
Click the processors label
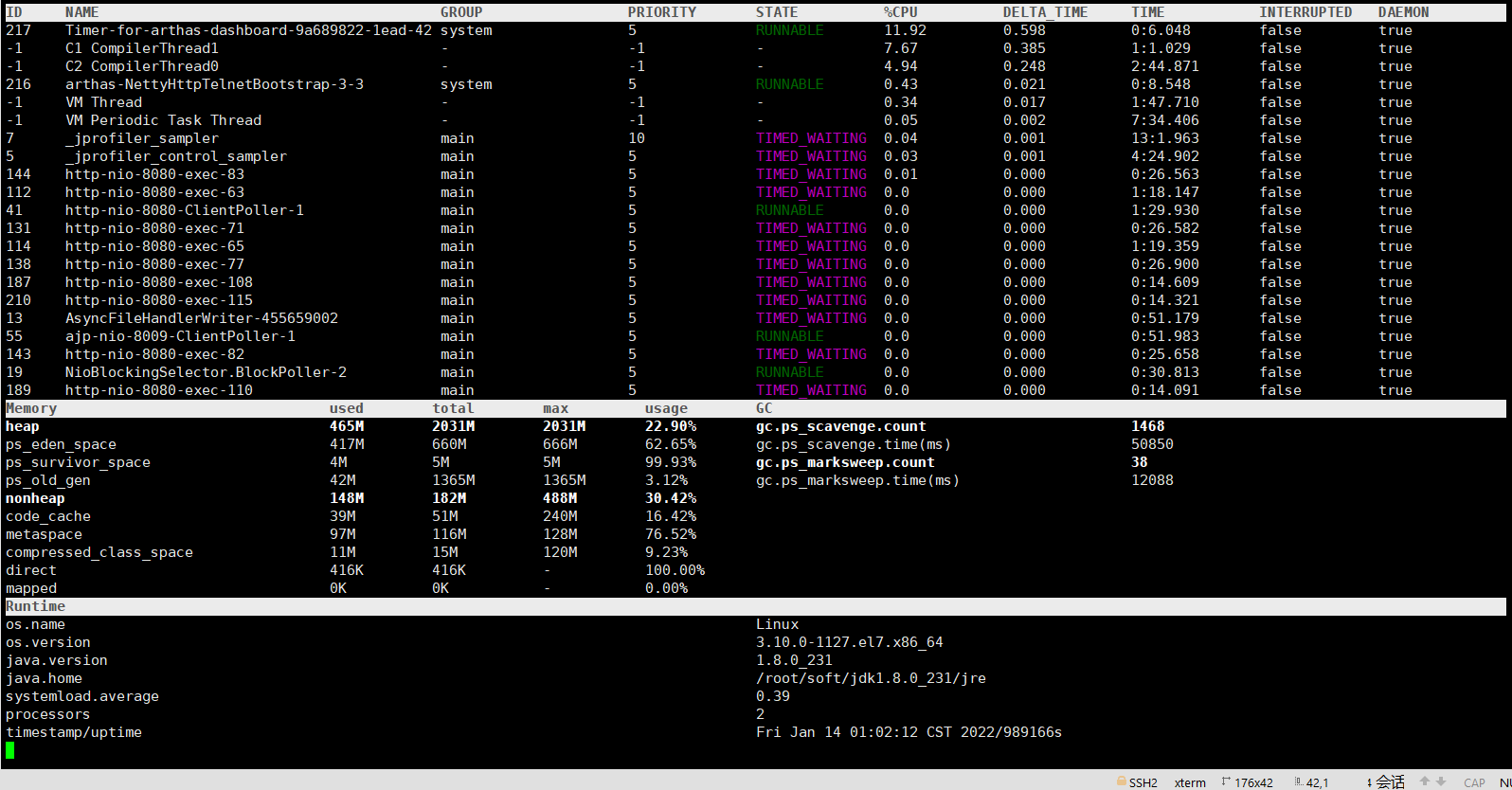48,714
